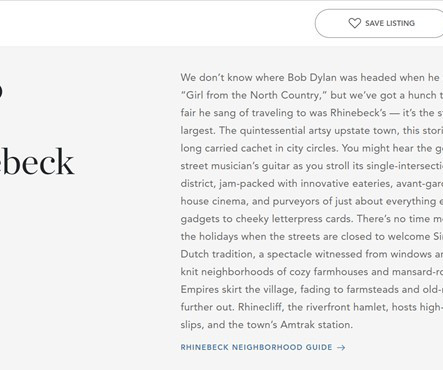This screenshot has width=443, height=370.
Task: Click the heart icon in Save Listing
Action: [x=354, y=23]
